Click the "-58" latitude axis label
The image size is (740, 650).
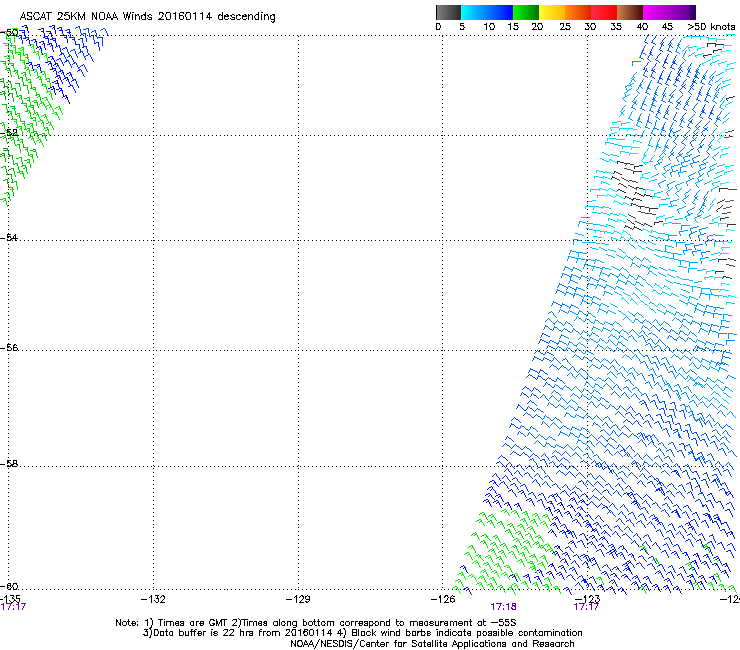pos(9,464)
